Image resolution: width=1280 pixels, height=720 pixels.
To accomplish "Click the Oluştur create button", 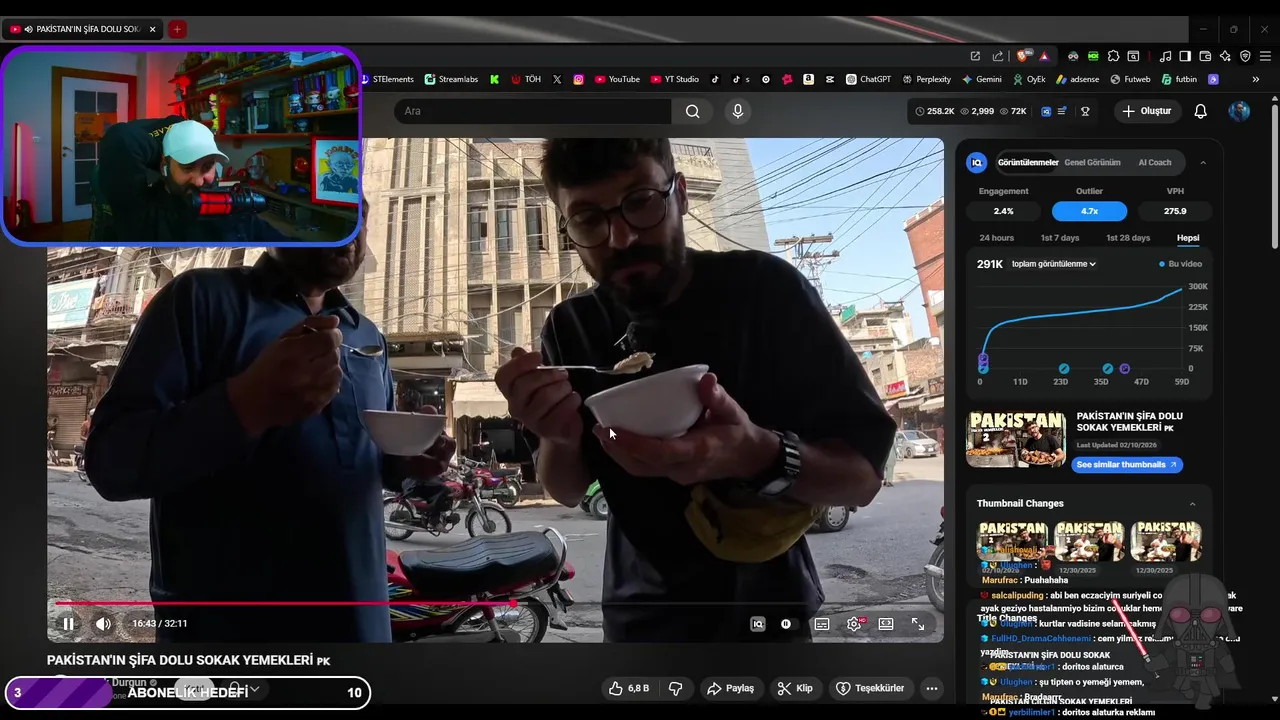I will tap(1146, 111).
